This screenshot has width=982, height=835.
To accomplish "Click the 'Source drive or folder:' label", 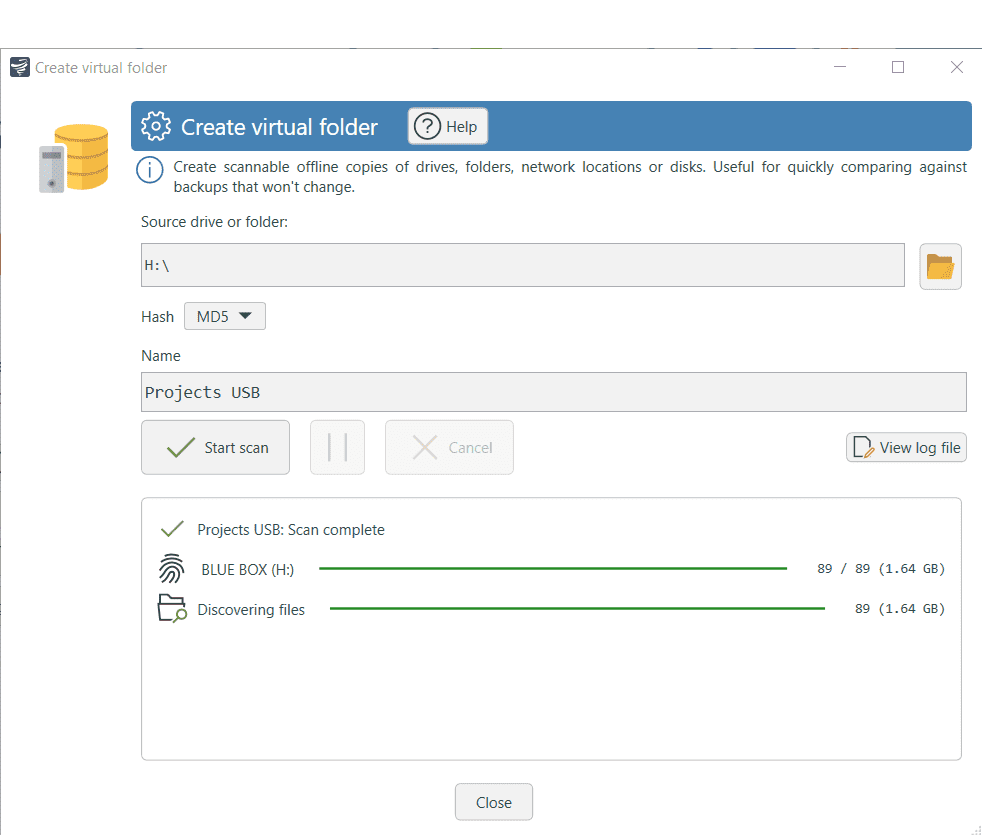I will [214, 222].
